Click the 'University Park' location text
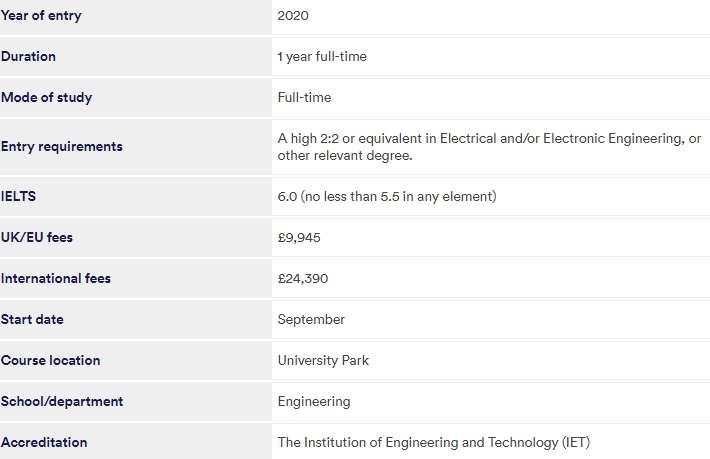Screen dimensions: 710x459 (323, 360)
